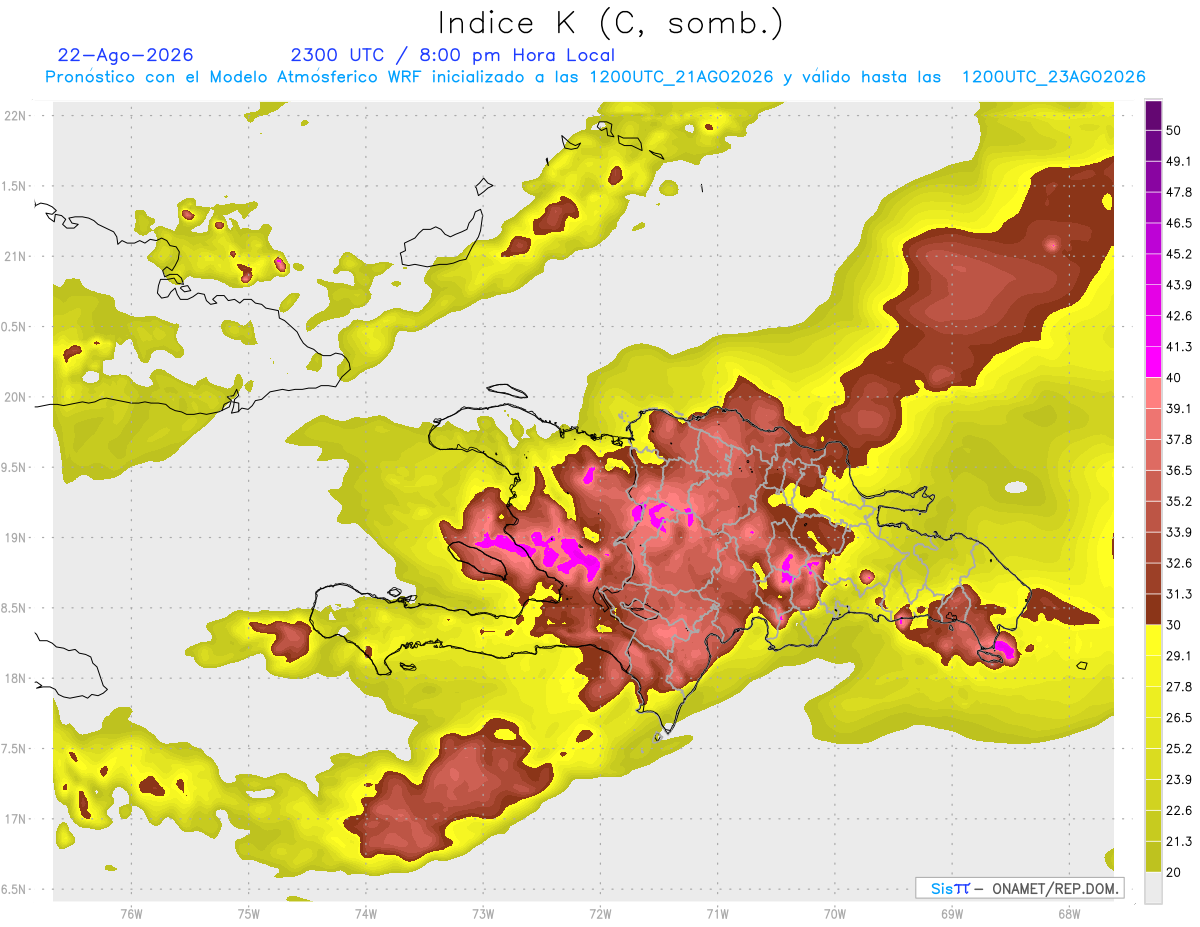Viewport: 1200px width, 927px height.
Task: Click the colorbar value '47.8'
Action: (x=1178, y=192)
